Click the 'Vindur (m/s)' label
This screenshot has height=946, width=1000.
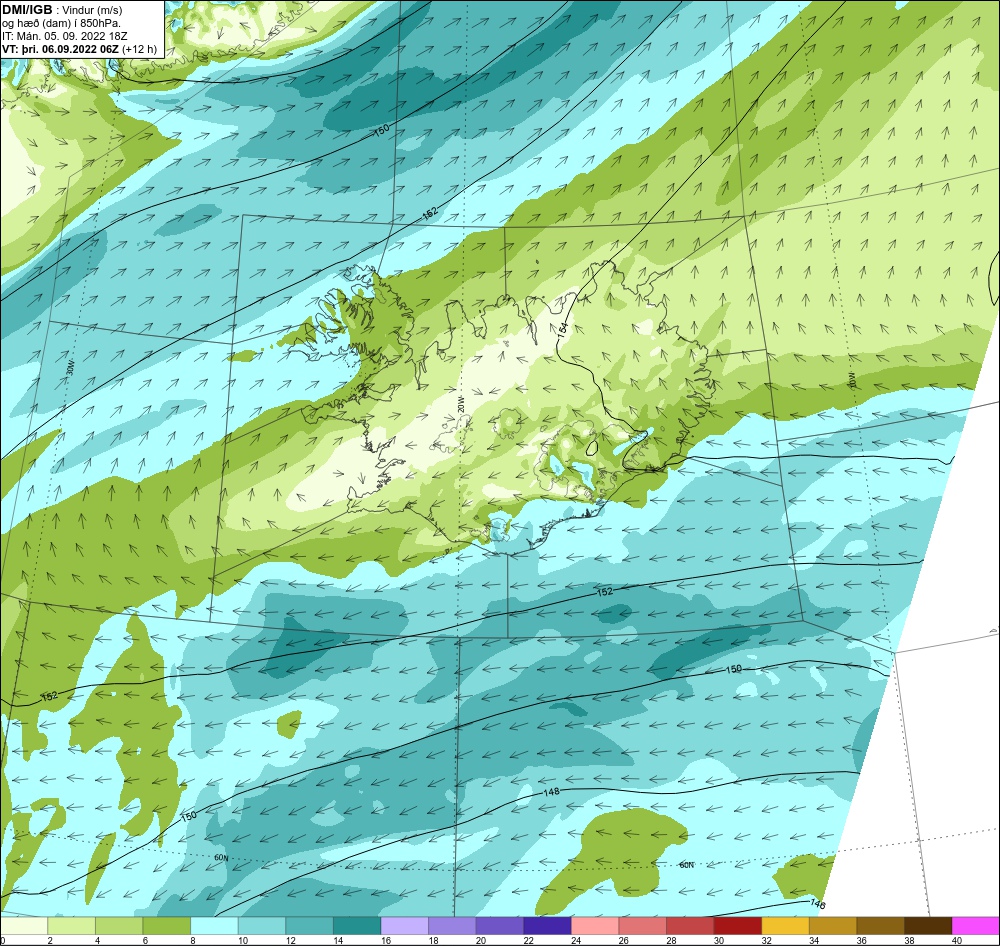93,10
